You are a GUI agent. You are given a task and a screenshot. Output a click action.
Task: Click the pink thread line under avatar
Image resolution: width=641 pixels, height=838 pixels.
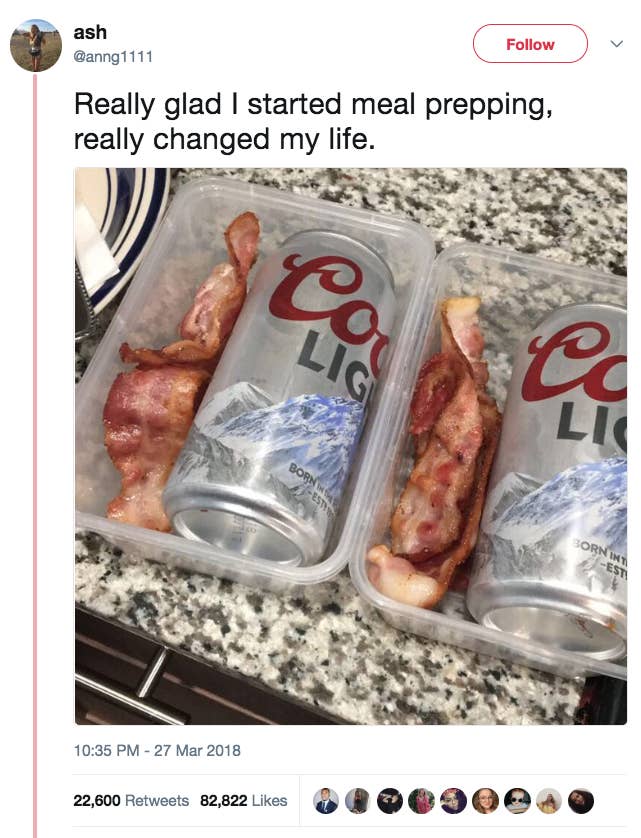tap(36, 456)
